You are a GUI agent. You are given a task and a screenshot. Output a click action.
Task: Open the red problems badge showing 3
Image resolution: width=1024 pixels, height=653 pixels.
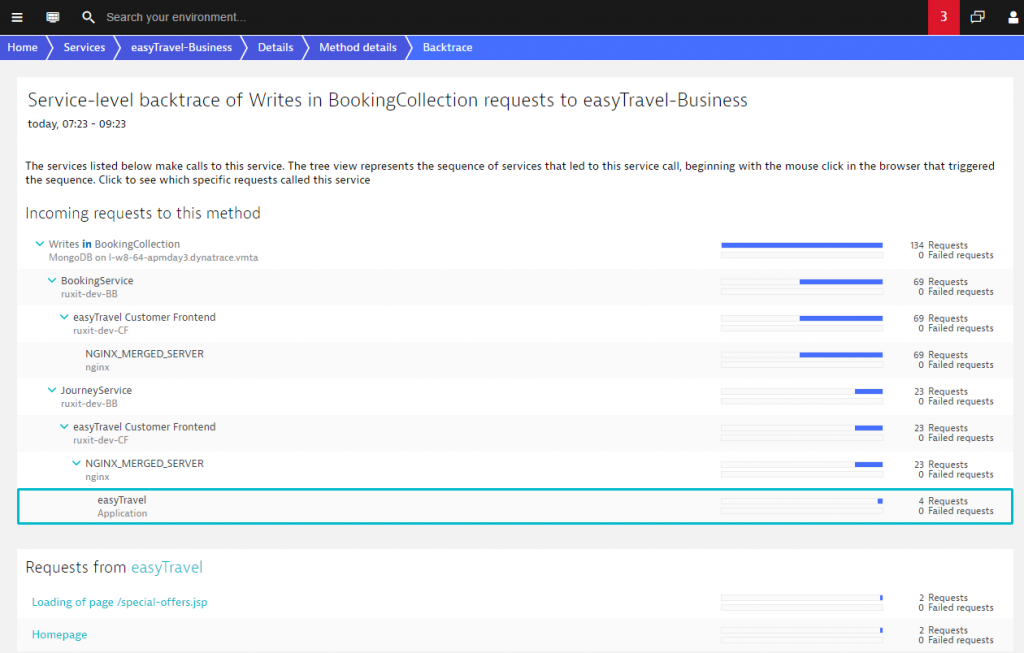(943, 17)
